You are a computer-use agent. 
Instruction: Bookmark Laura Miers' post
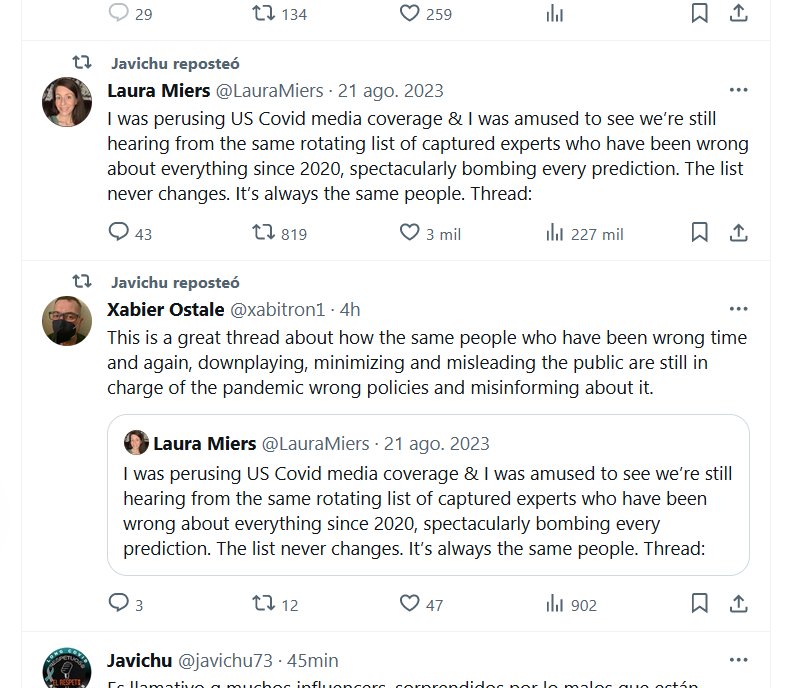coord(700,233)
